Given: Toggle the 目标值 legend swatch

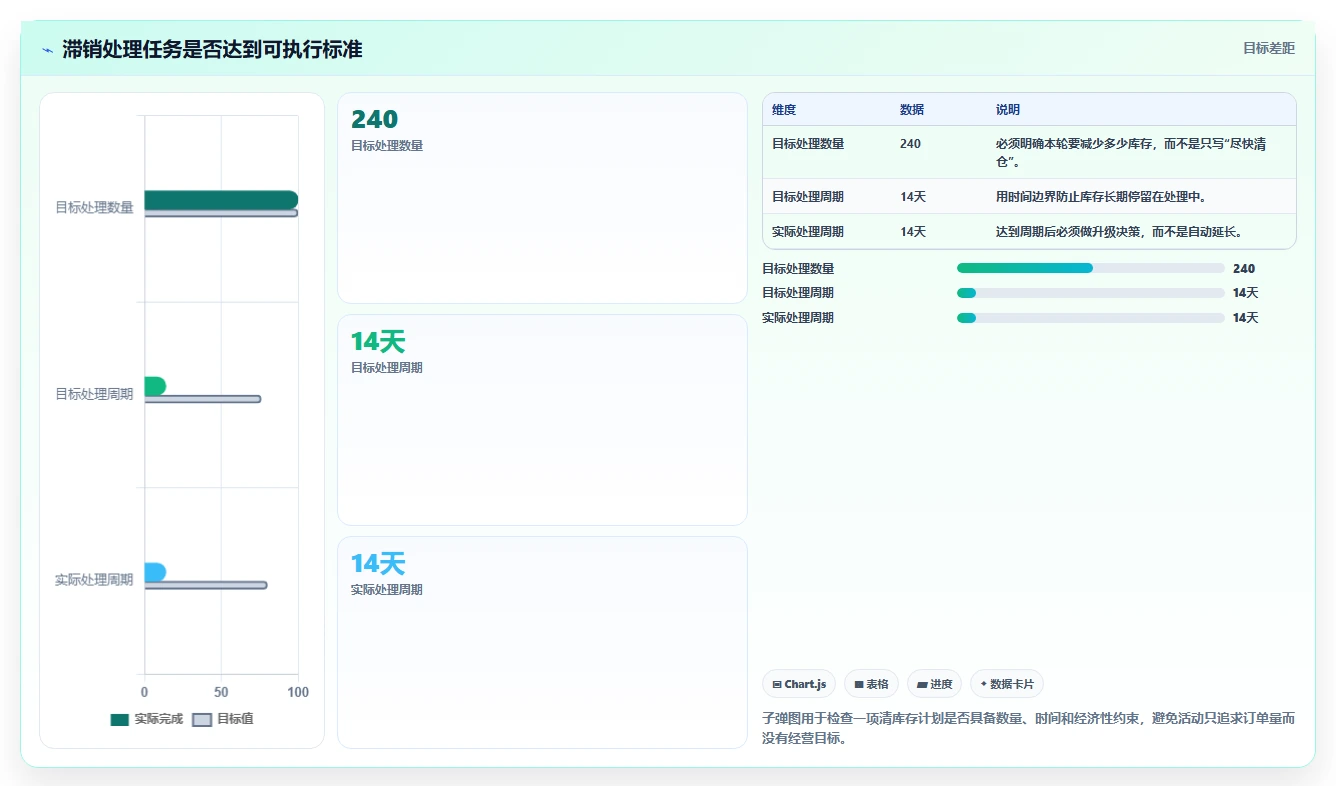Looking at the screenshot, I should tap(202, 719).
